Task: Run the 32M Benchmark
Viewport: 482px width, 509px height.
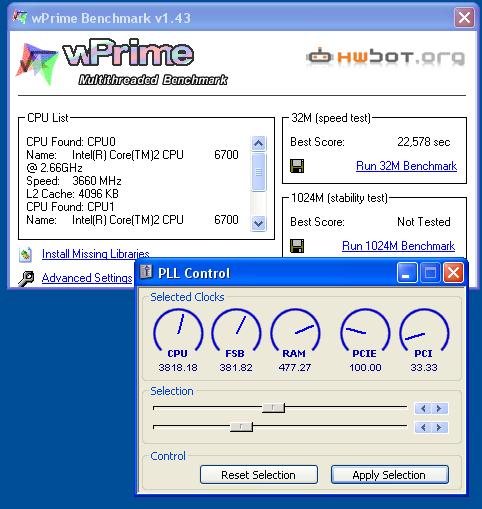Action: coord(406,166)
